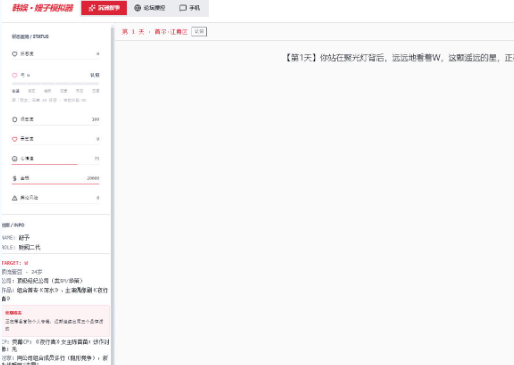The width and height of the screenshot is (514, 365).
Task: Open the globe forum monitoring tab
Action: (150, 8)
